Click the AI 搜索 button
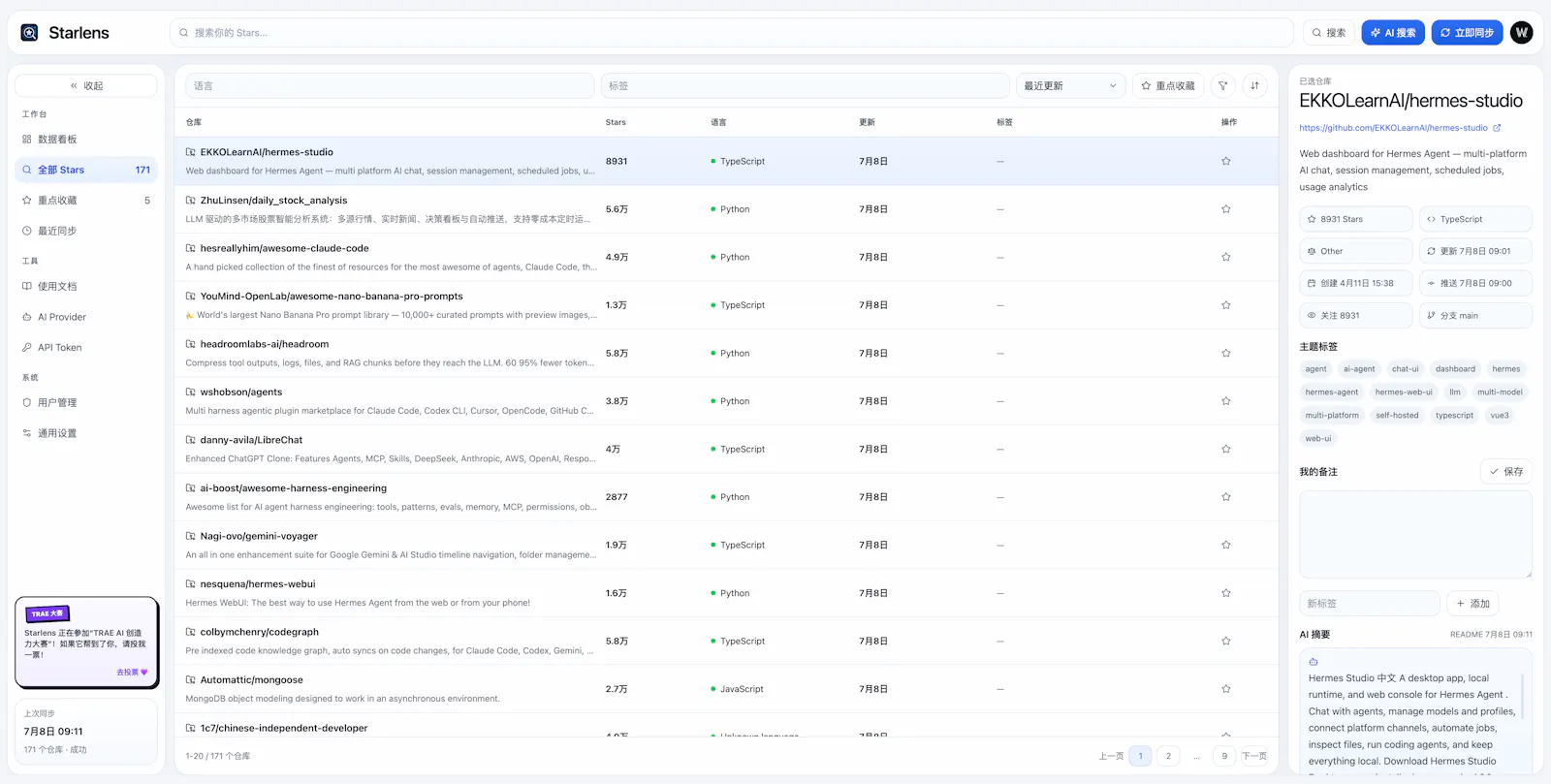Image resolution: width=1551 pixels, height=784 pixels. tap(1393, 33)
